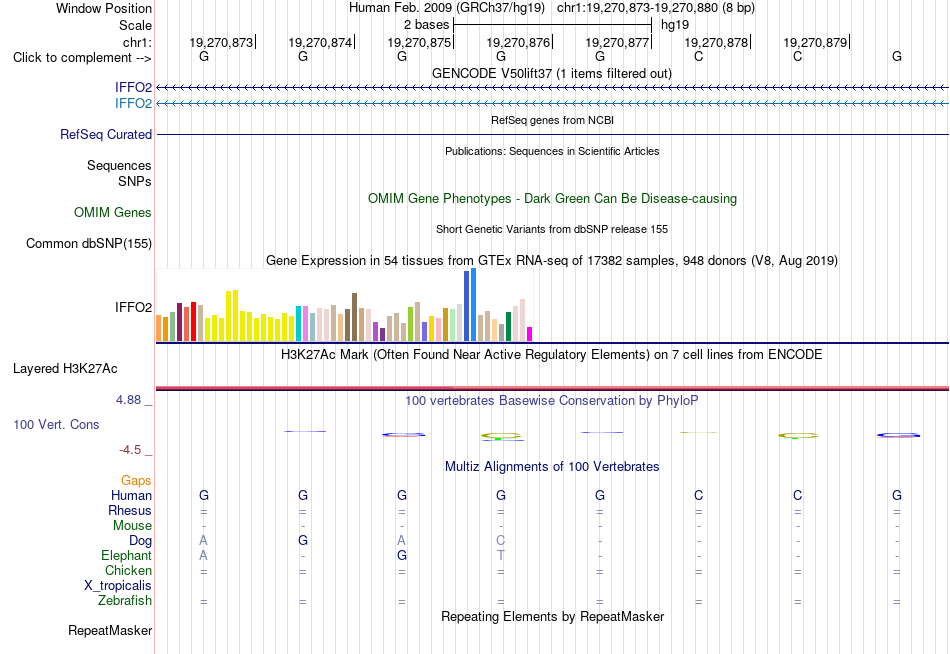The image size is (950, 654).
Task: Open the Common dbSNP(155) track label
Action: point(88,244)
